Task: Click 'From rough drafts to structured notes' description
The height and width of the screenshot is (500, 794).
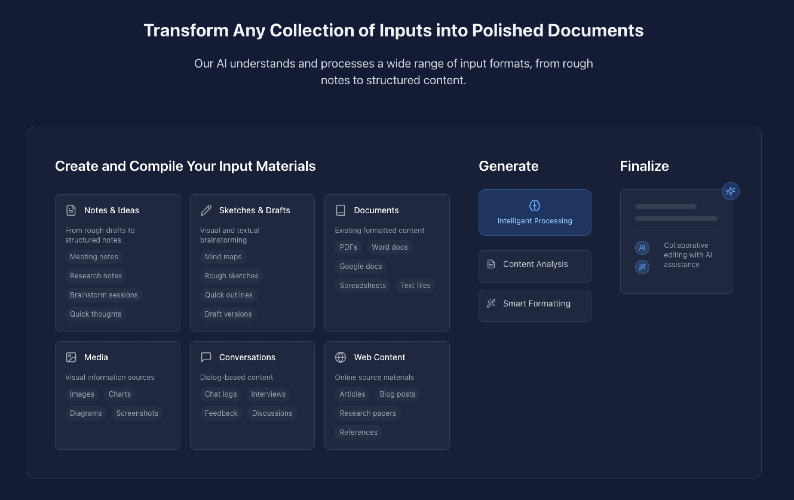Action: click(x=100, y=235)
